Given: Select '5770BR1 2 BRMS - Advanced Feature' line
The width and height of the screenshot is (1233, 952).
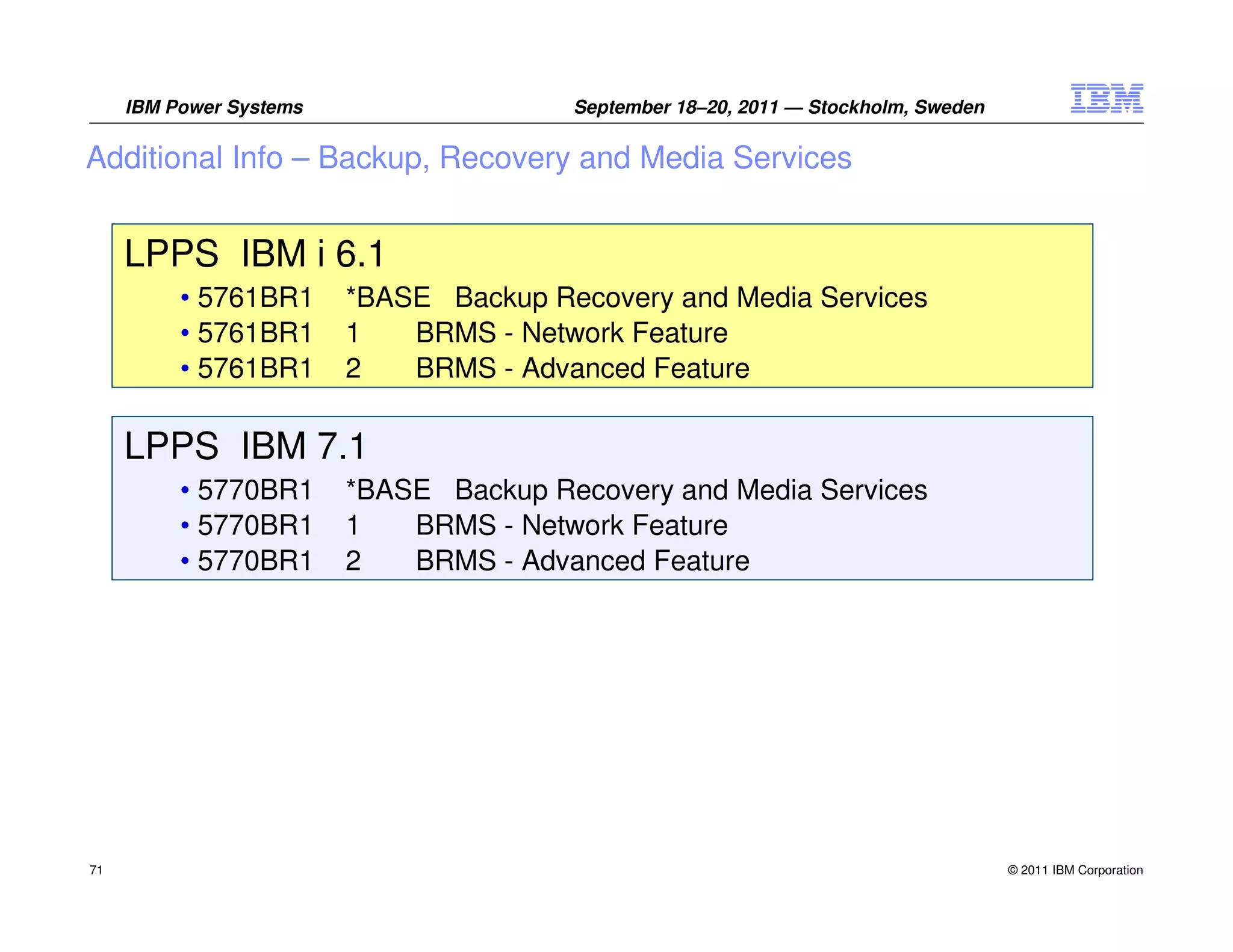Looking at the screenshot, I should coord(465,561).
